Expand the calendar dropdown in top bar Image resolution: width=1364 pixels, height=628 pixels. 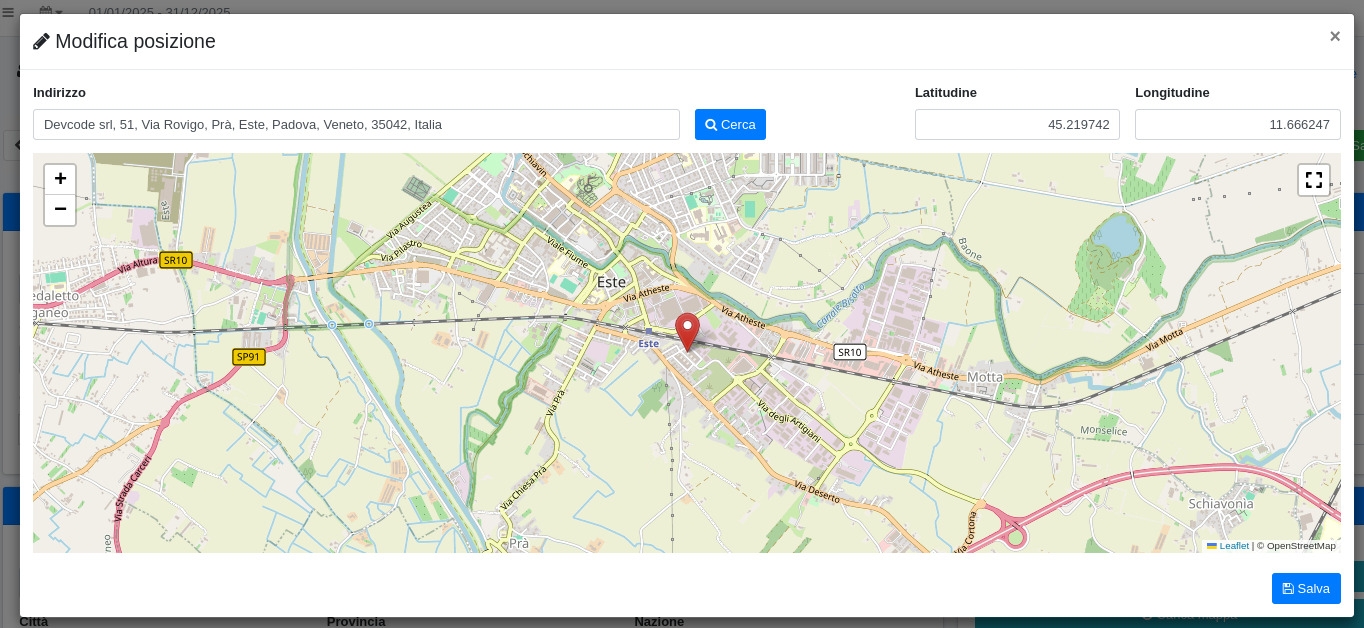tap(50, 12)
